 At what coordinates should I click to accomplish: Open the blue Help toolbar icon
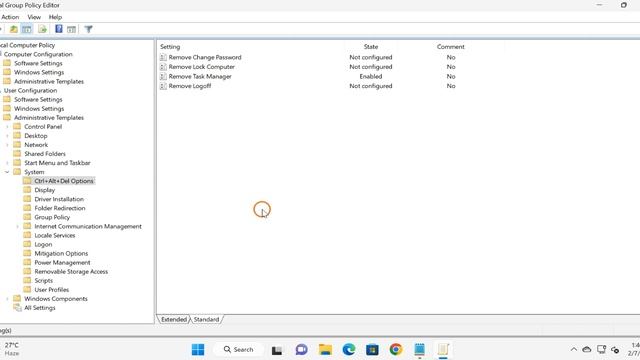coord(59,29)
